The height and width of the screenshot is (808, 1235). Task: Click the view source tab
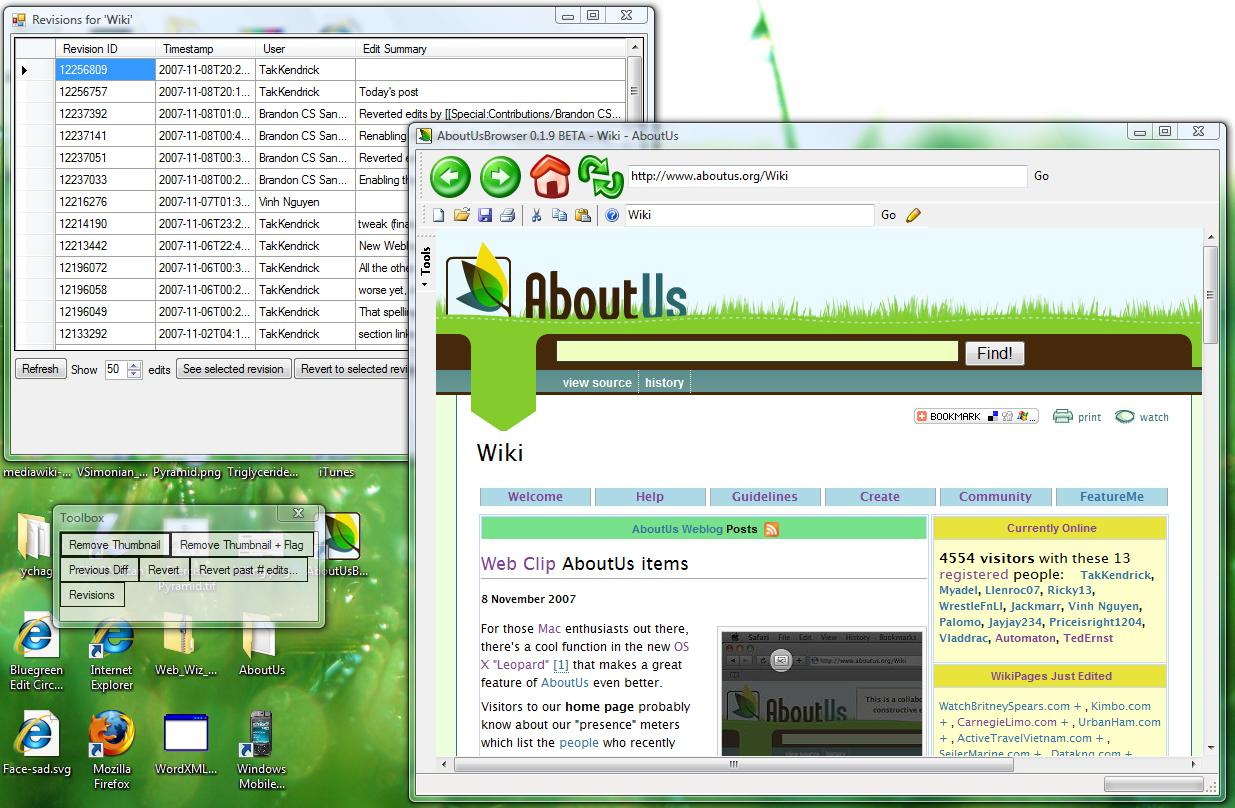(x=597, y=383)
